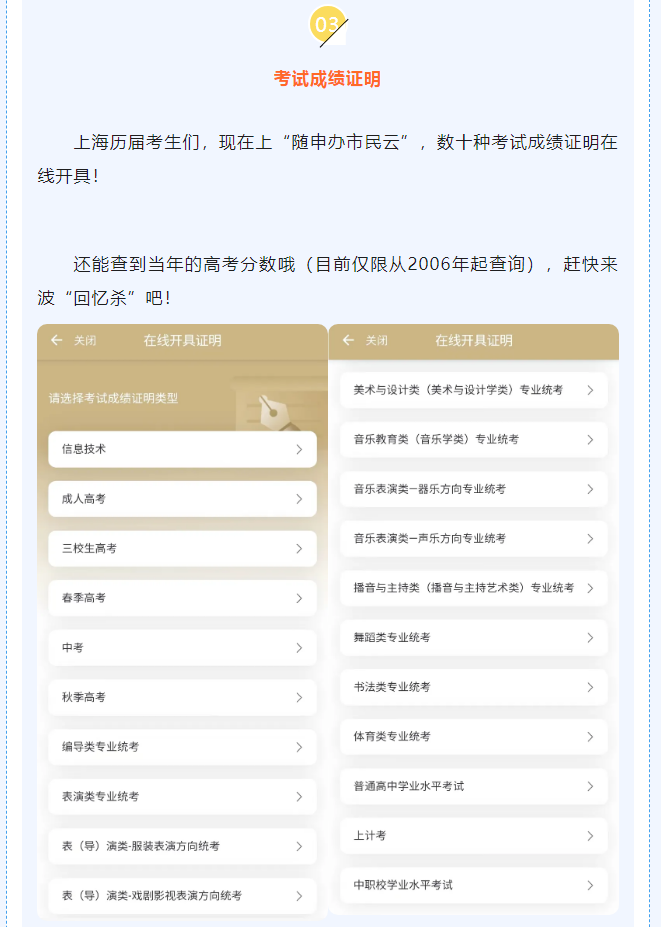Image resolution: width=661 pixels, height=927 pixels.
Task: Click the arrow icon beside 书法类专业统考
Action: pyautogui.click(x=590, y=687)
